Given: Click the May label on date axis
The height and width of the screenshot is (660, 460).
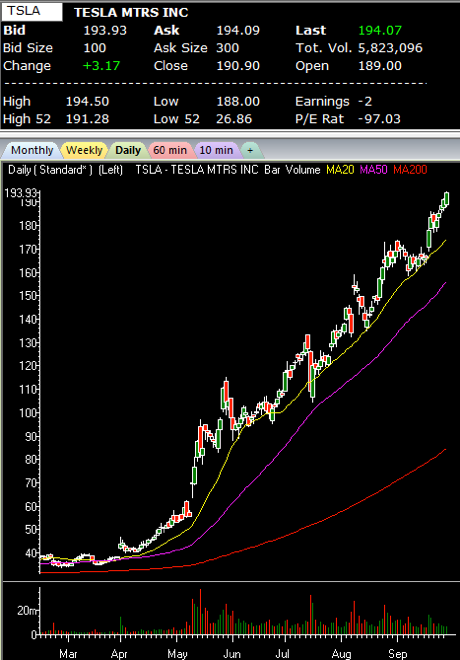Looking at the screenshot, I should click(x=177, y=653).
